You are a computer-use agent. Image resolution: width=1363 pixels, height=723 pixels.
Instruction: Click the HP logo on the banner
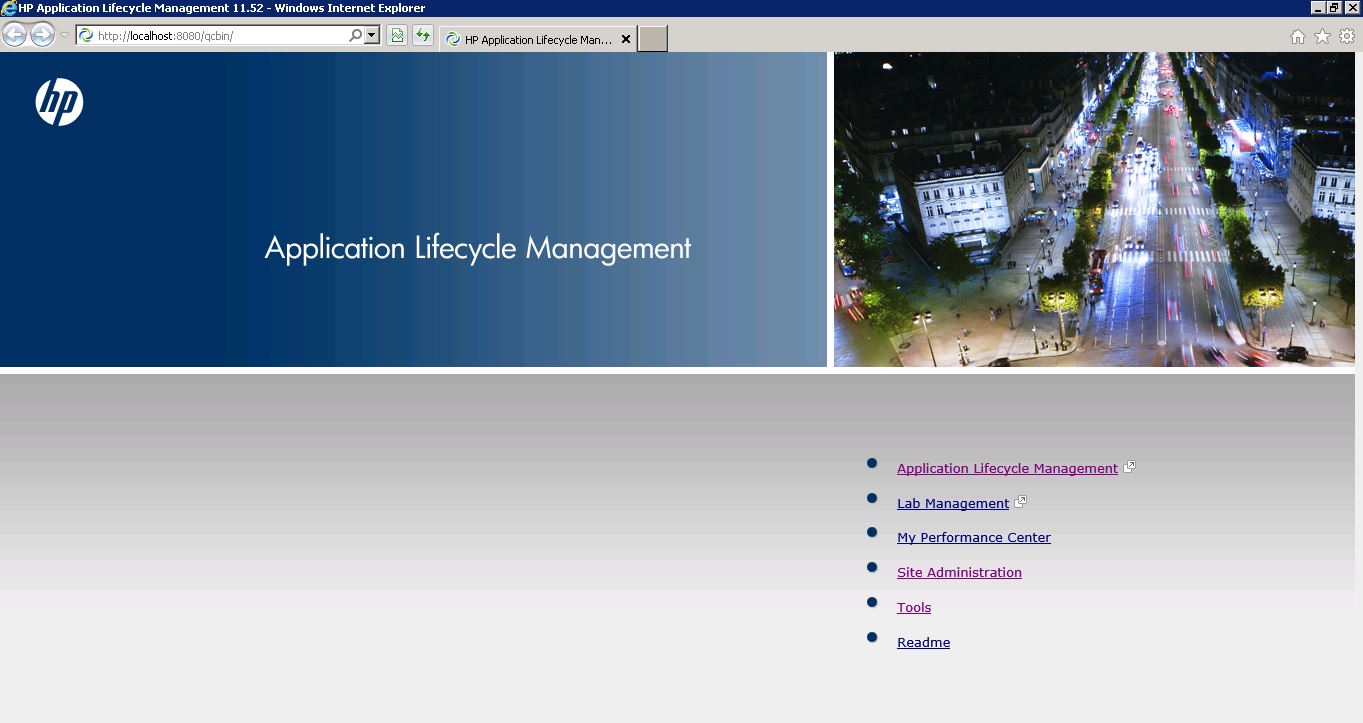[x=59, y=103]
